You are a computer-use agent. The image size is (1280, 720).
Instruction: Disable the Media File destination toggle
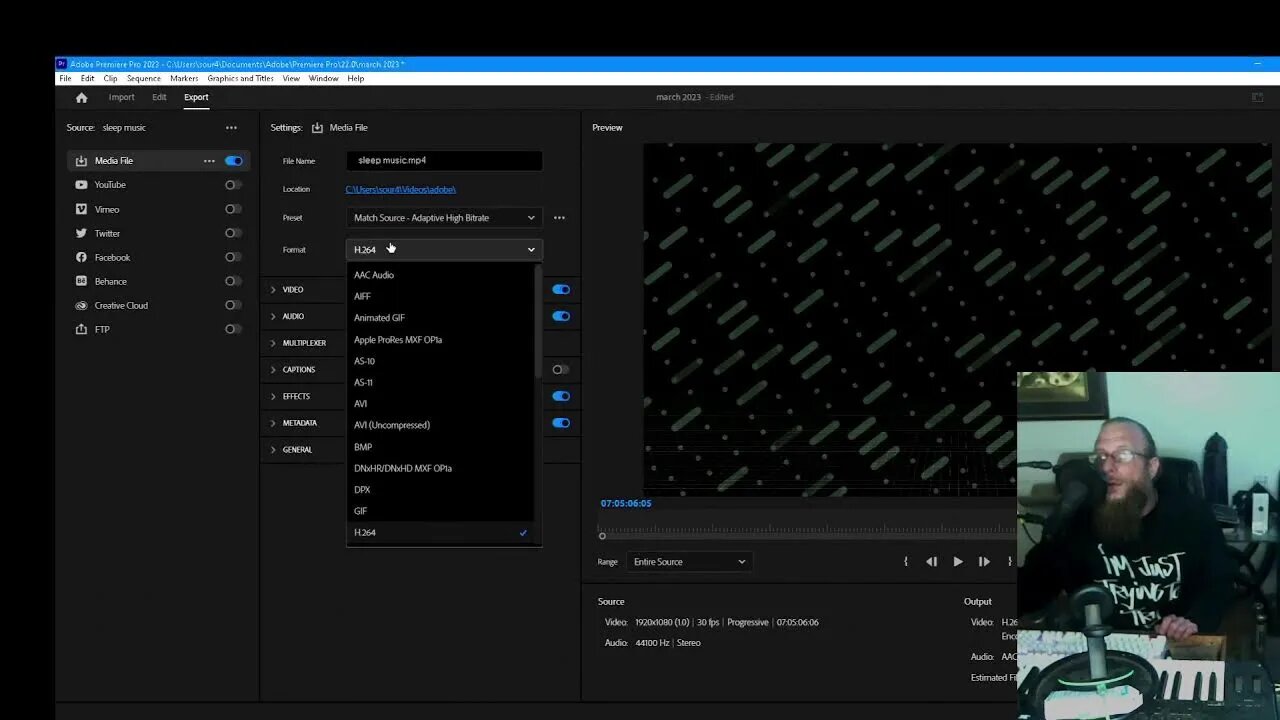pos(234,161)
